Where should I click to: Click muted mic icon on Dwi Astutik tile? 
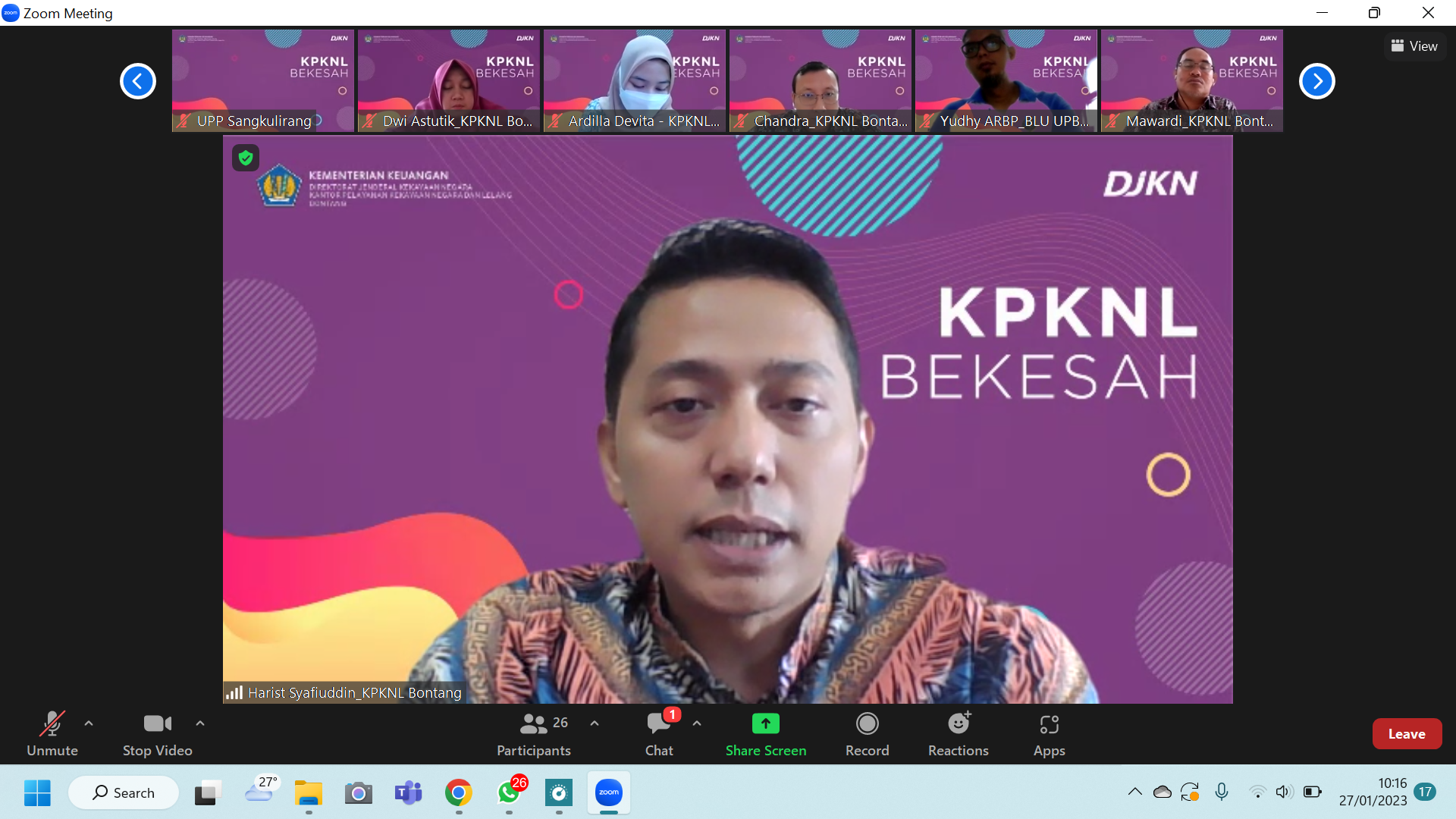[x=369, y=121]
